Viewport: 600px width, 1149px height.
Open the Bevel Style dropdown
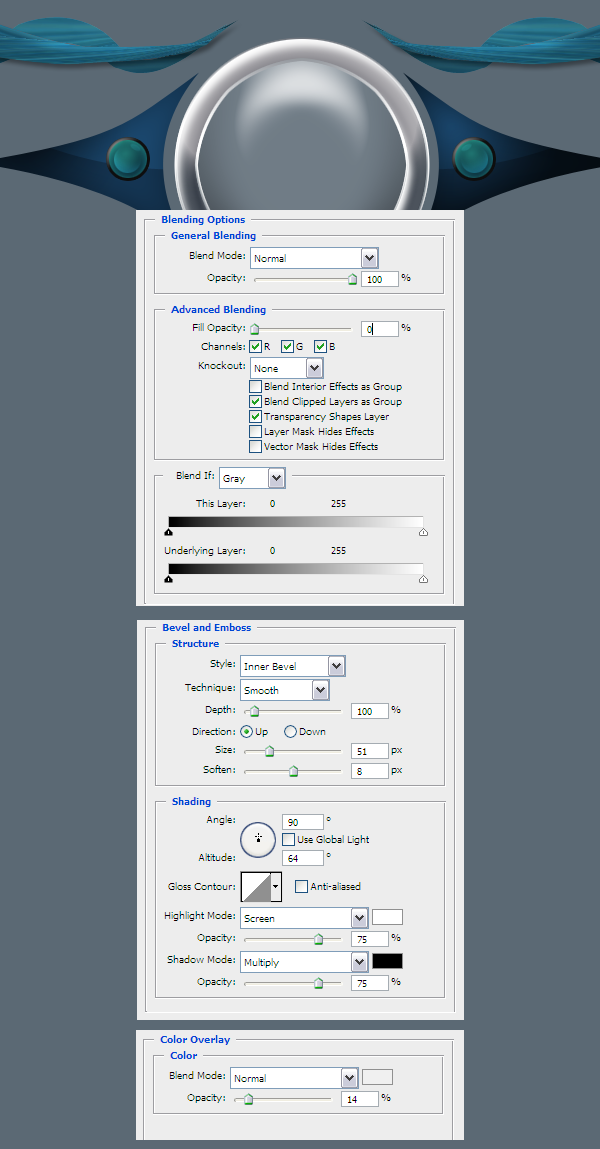click(x=292, y=666)
